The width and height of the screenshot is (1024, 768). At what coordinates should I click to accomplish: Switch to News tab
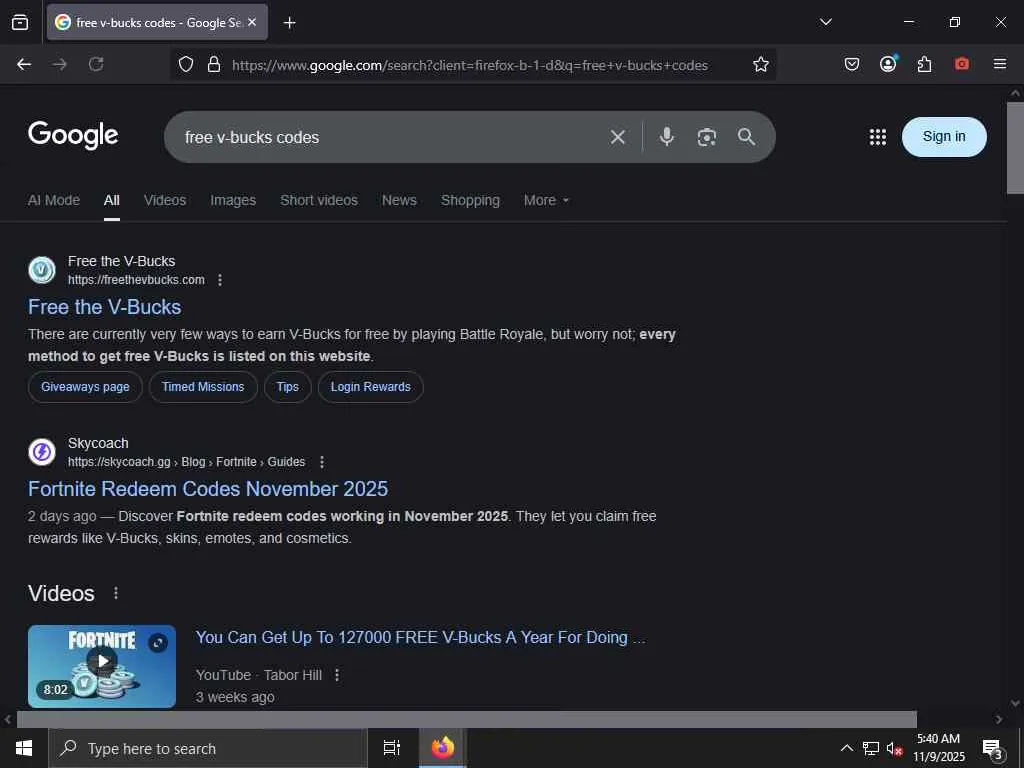399,200
